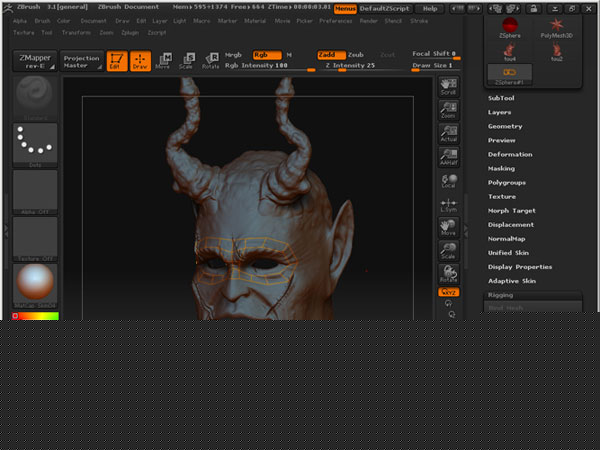Pick the ZSphere tool thumbnail
Viewport: 600px width, 450px height.
[510, 26]
